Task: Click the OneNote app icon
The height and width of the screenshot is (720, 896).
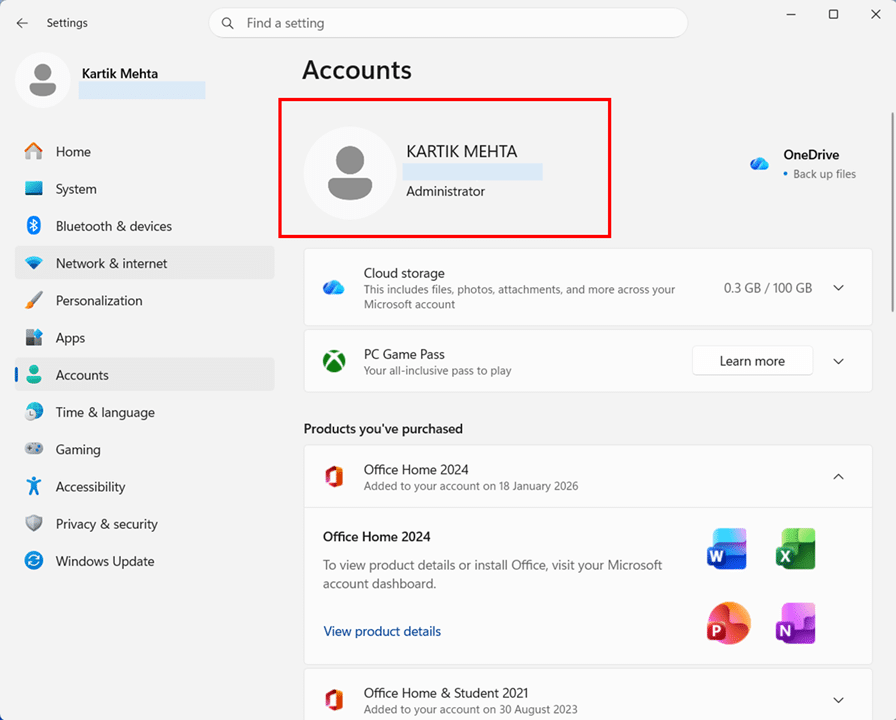Action: point(796,623)
